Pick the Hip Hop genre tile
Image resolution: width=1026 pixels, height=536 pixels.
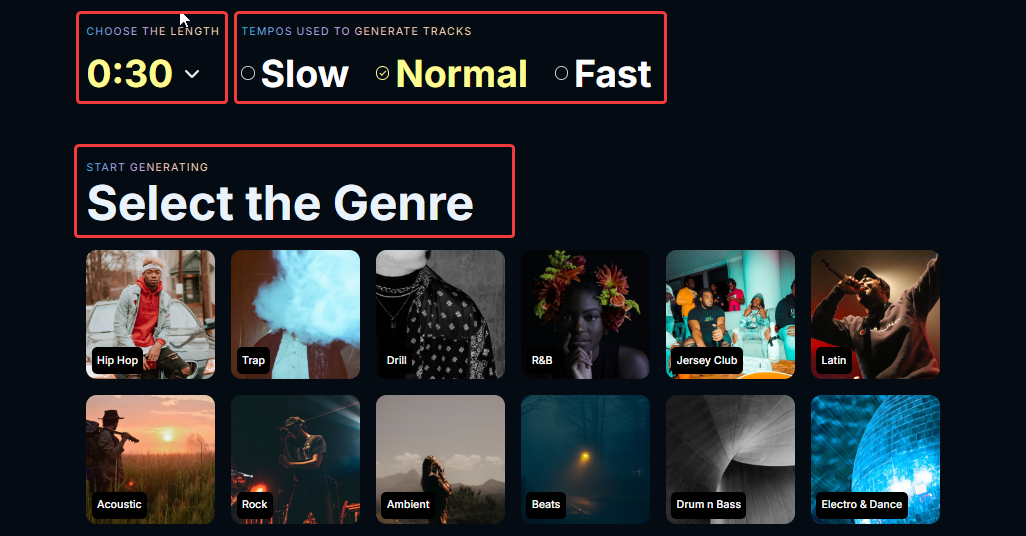150,314
